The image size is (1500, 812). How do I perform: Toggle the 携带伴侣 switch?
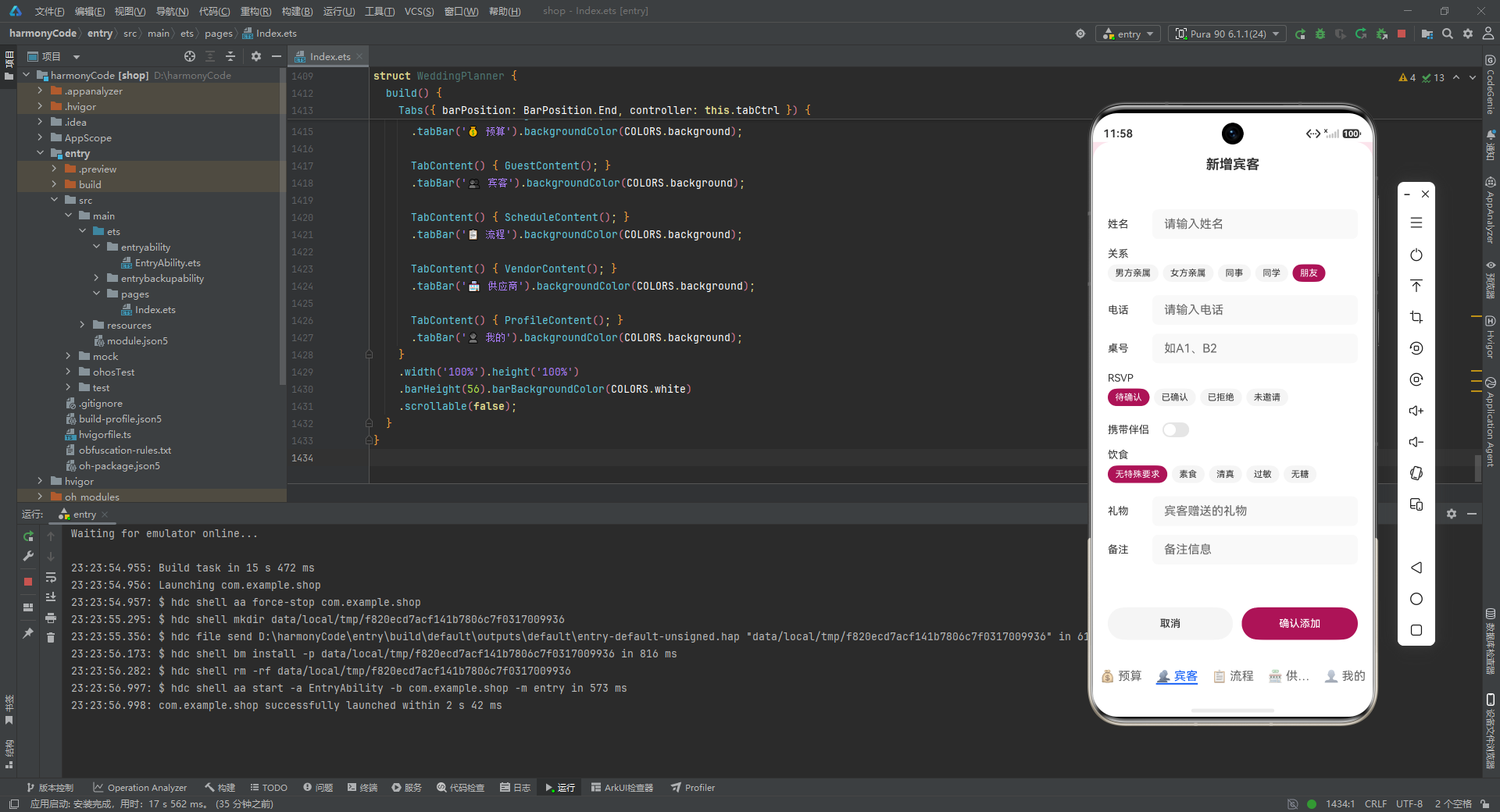click(1175, 429)
